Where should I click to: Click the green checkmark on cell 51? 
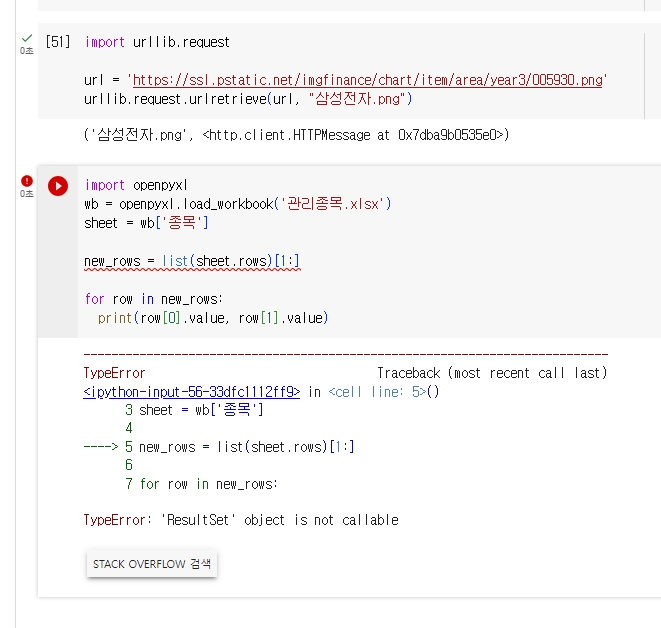pyautogui.click(x=27, y=38)
